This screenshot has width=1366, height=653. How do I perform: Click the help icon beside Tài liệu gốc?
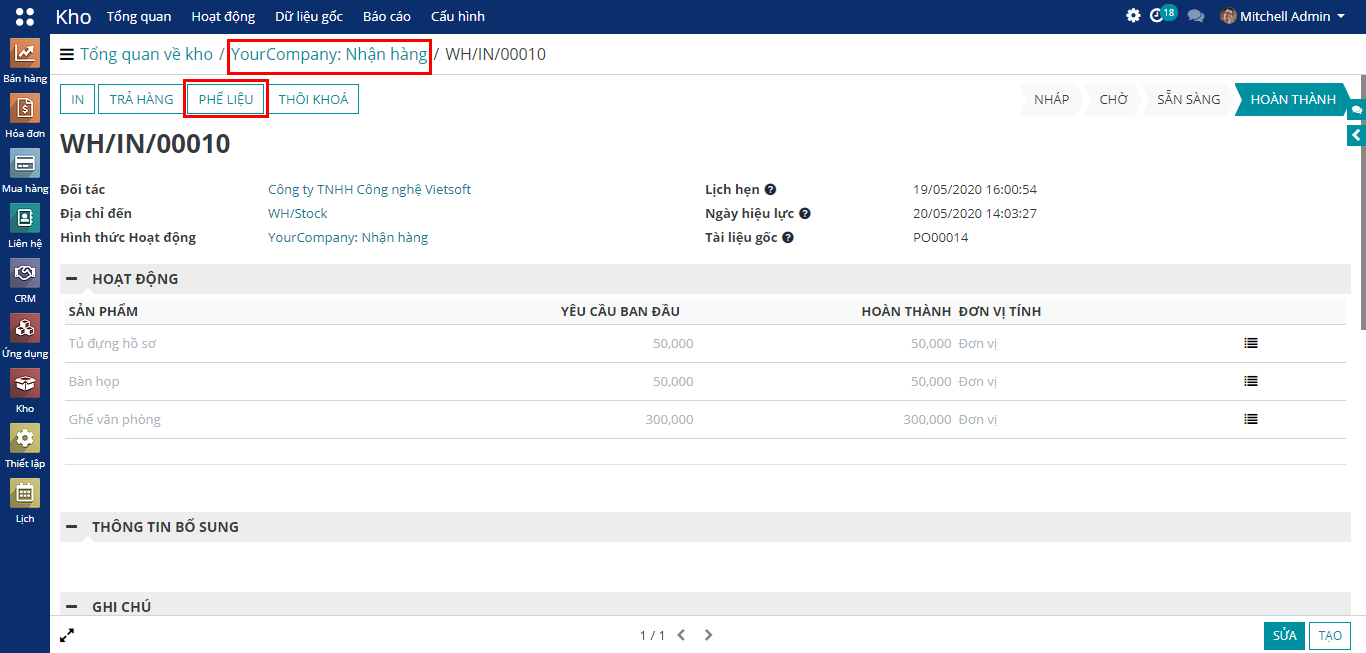(788, 237)
